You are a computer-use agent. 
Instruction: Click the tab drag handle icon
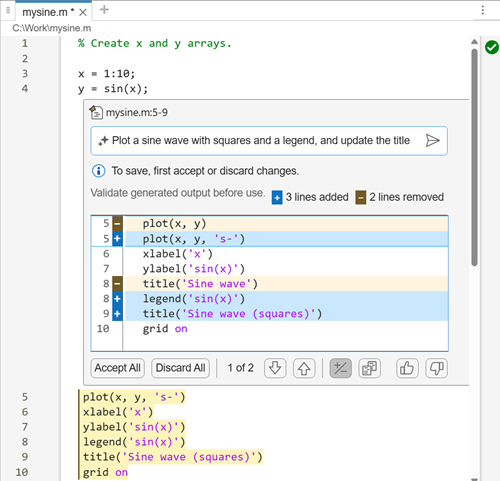(8, 10)
